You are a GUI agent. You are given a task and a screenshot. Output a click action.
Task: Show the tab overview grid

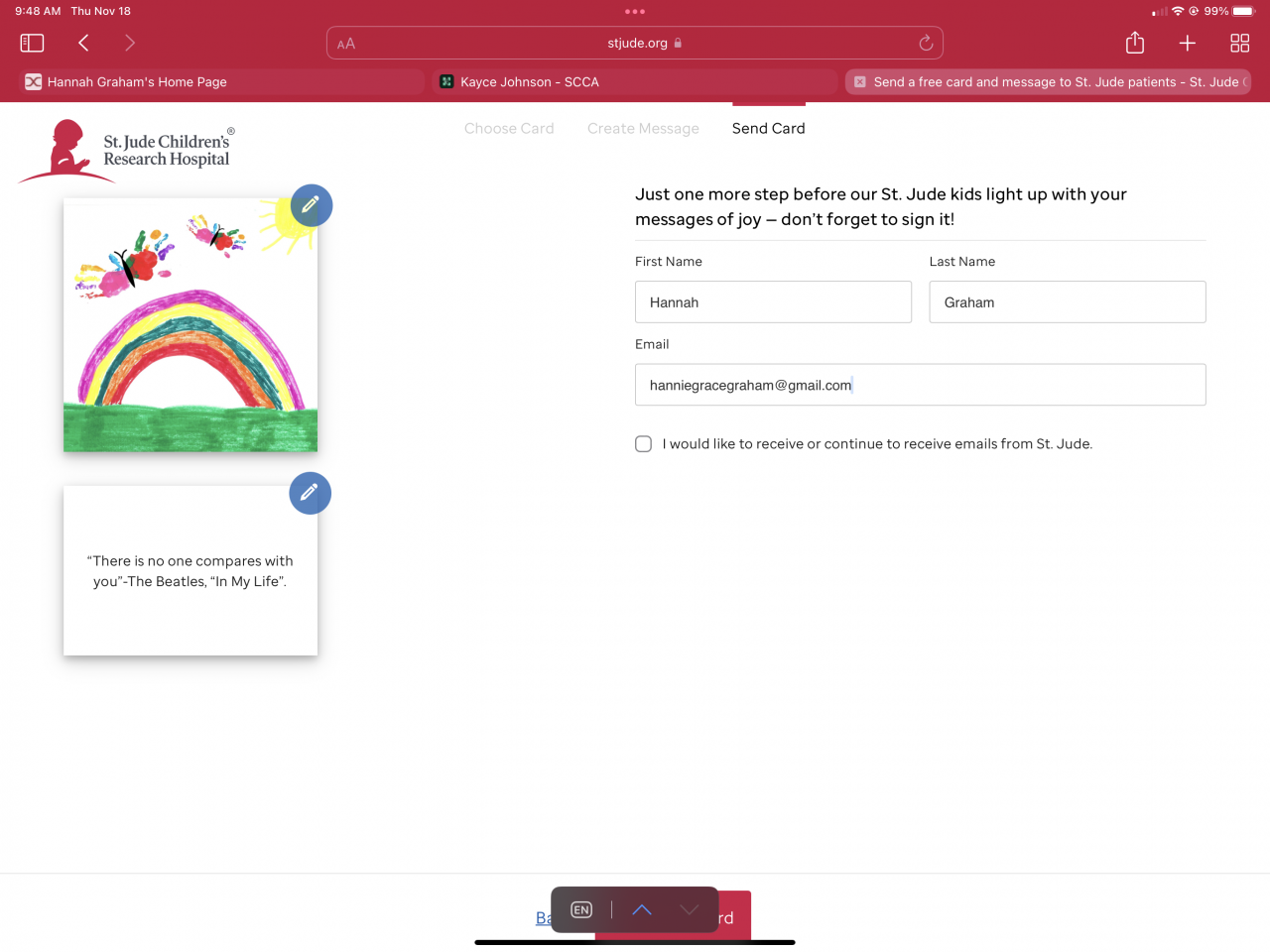pyautogui.click(x=1239, y=43)
